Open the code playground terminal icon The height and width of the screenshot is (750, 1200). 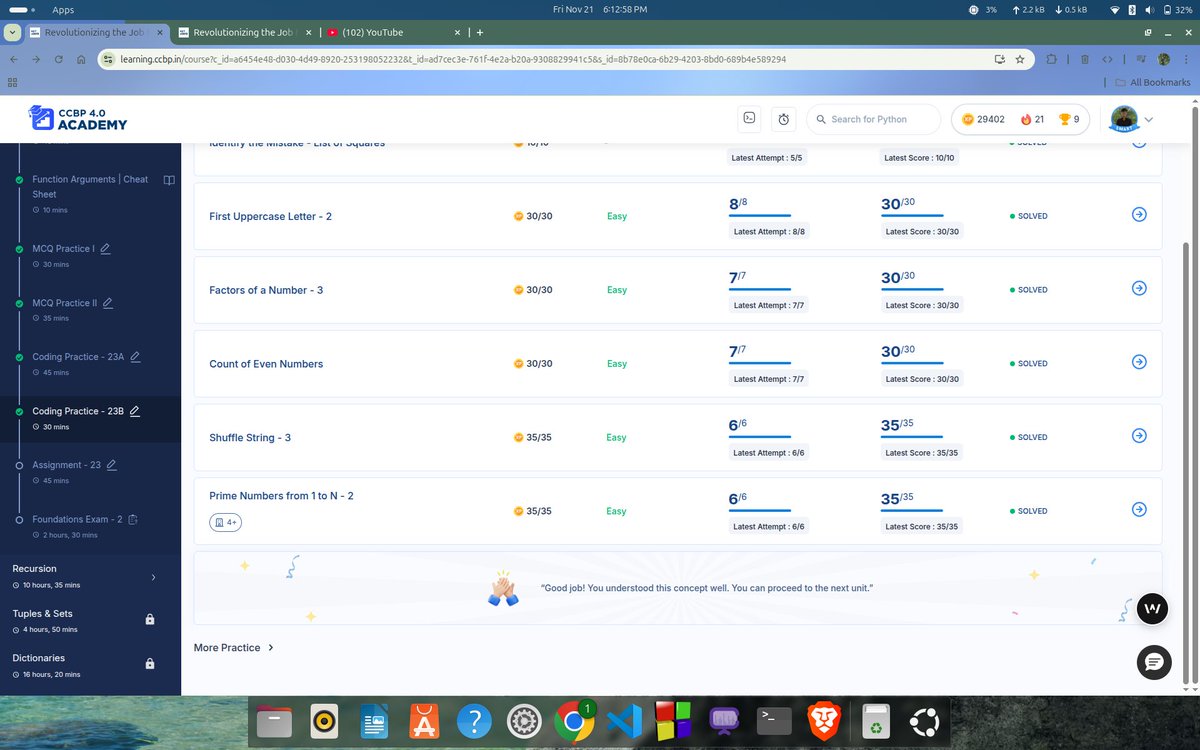click(748, 119)
